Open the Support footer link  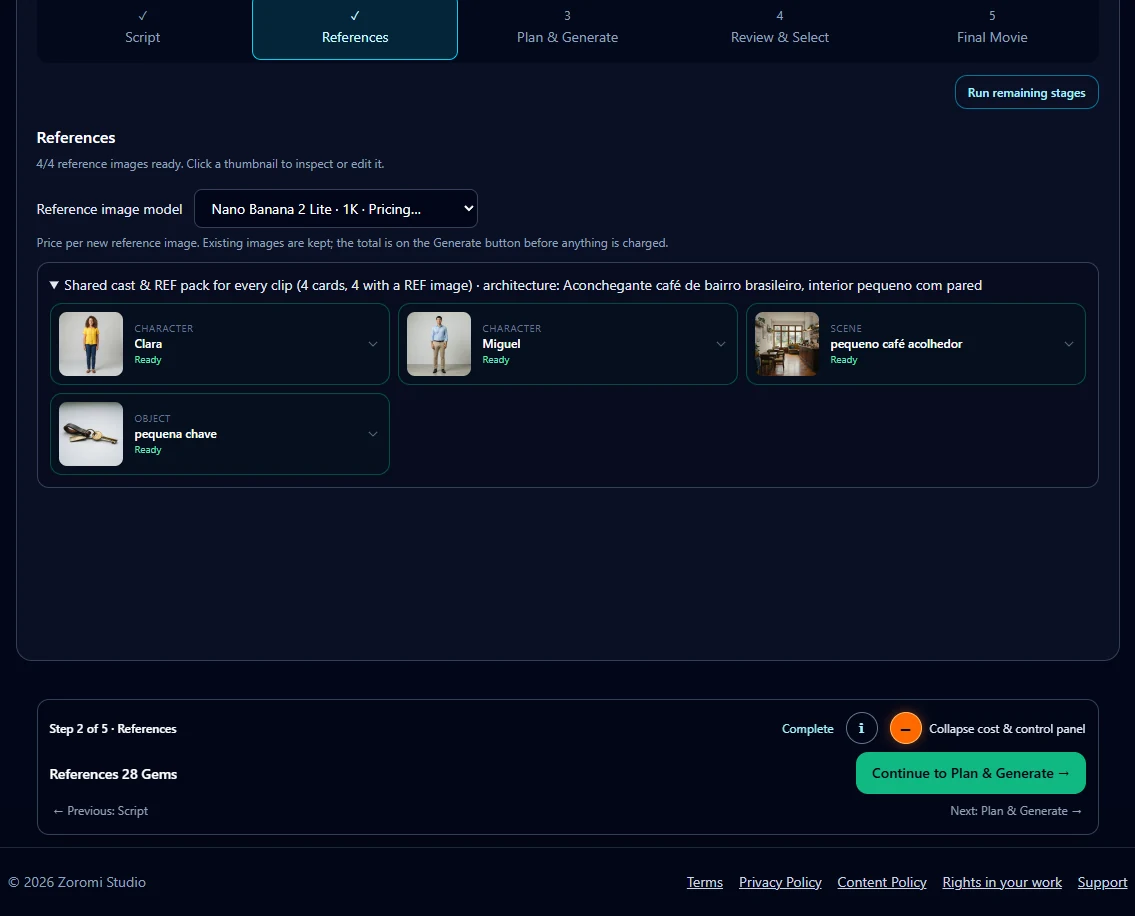(x=1102, y=882)
